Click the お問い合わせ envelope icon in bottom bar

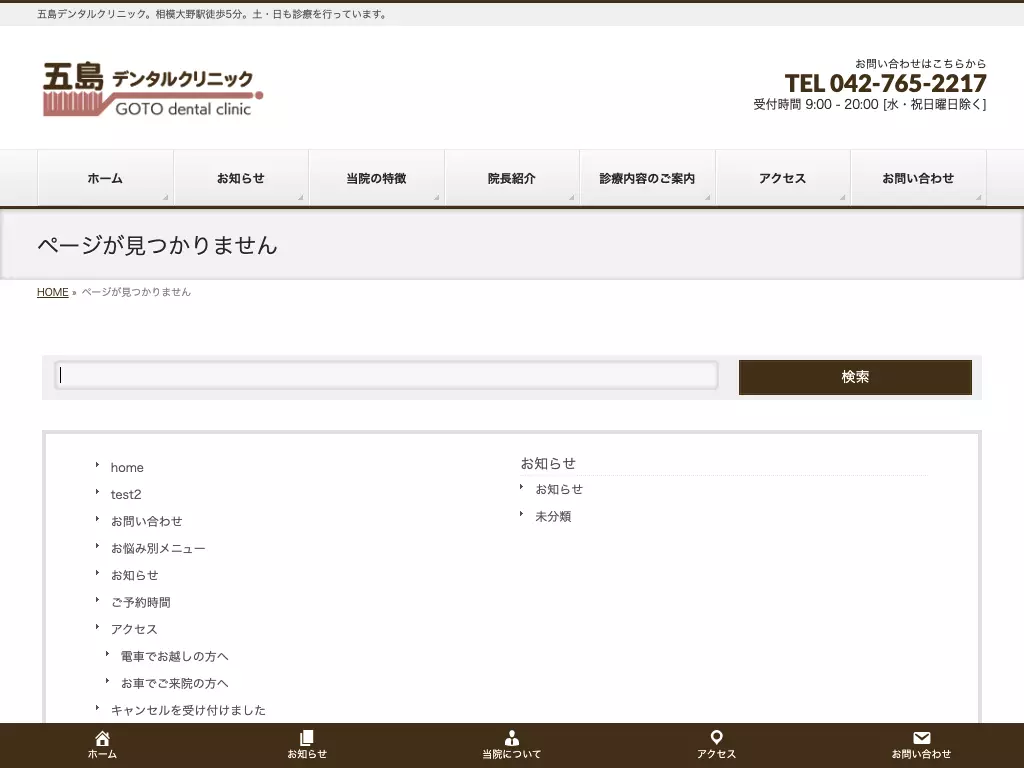(x=921, y=738)
